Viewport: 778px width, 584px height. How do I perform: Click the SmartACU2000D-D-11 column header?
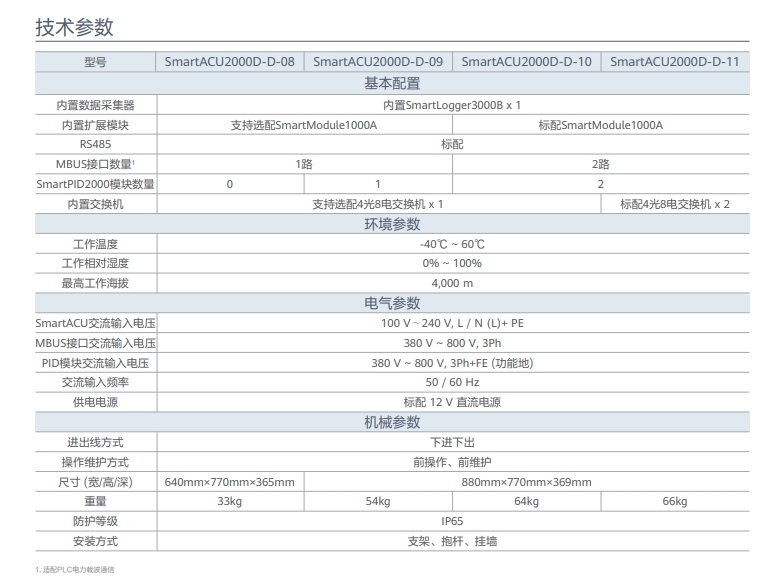(674, 62)
